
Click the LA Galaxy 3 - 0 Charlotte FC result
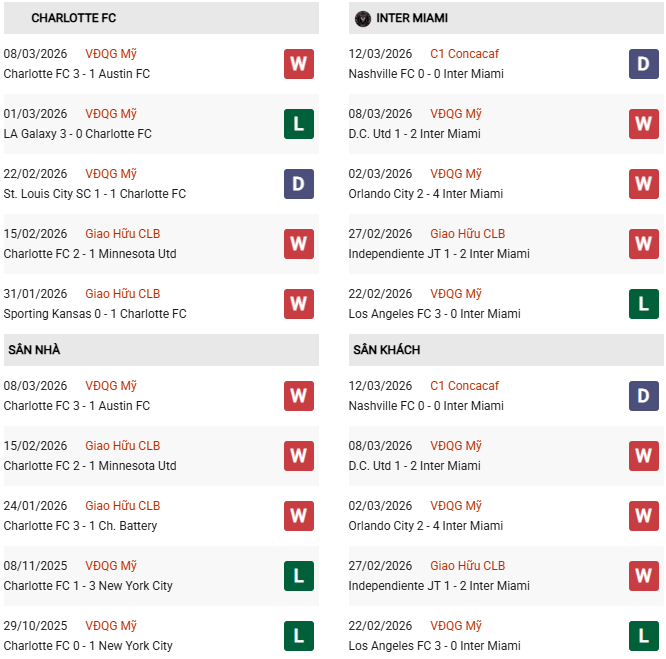(x=78, y=134)
